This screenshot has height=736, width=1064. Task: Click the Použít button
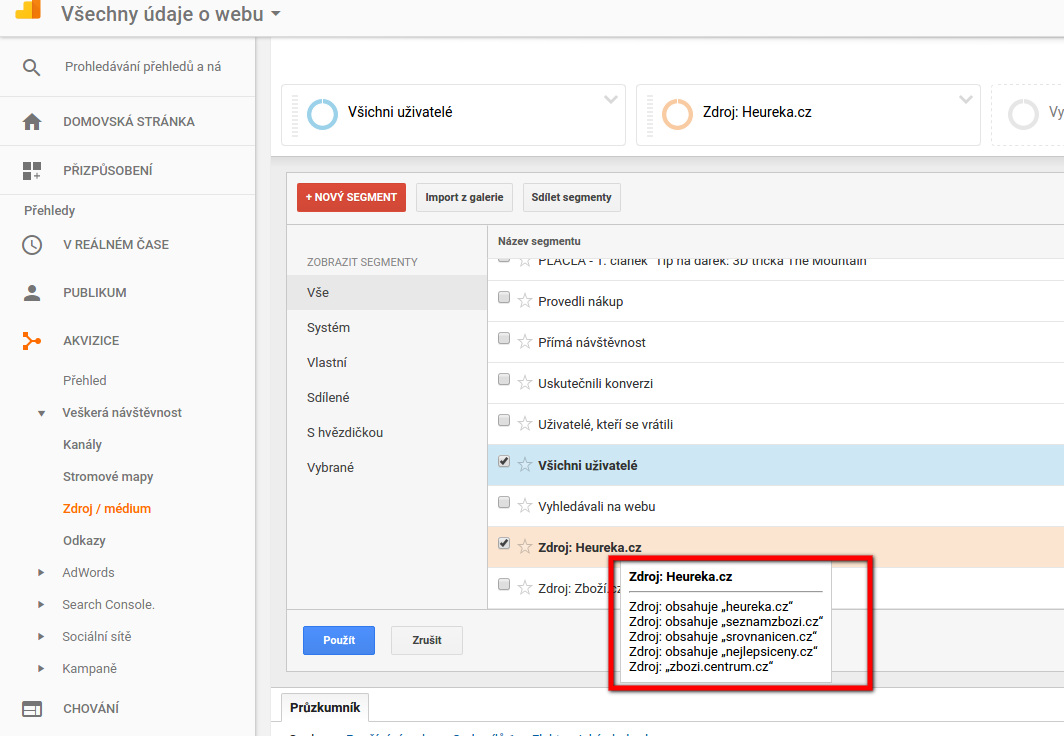338,640
